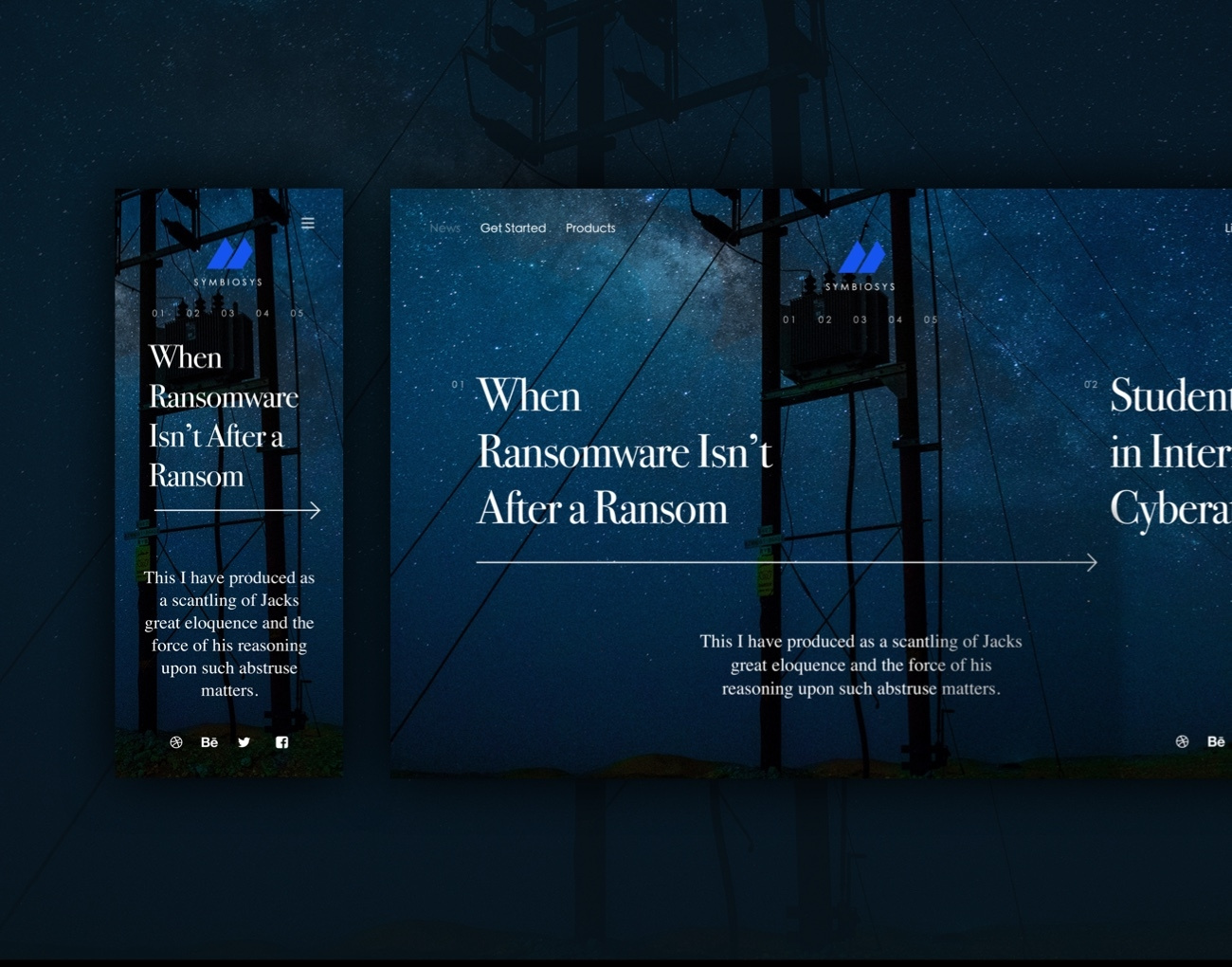Select slide 05 in mobile pagination
The width and height of the screenshot is (1232, 967).
[297, 314]
